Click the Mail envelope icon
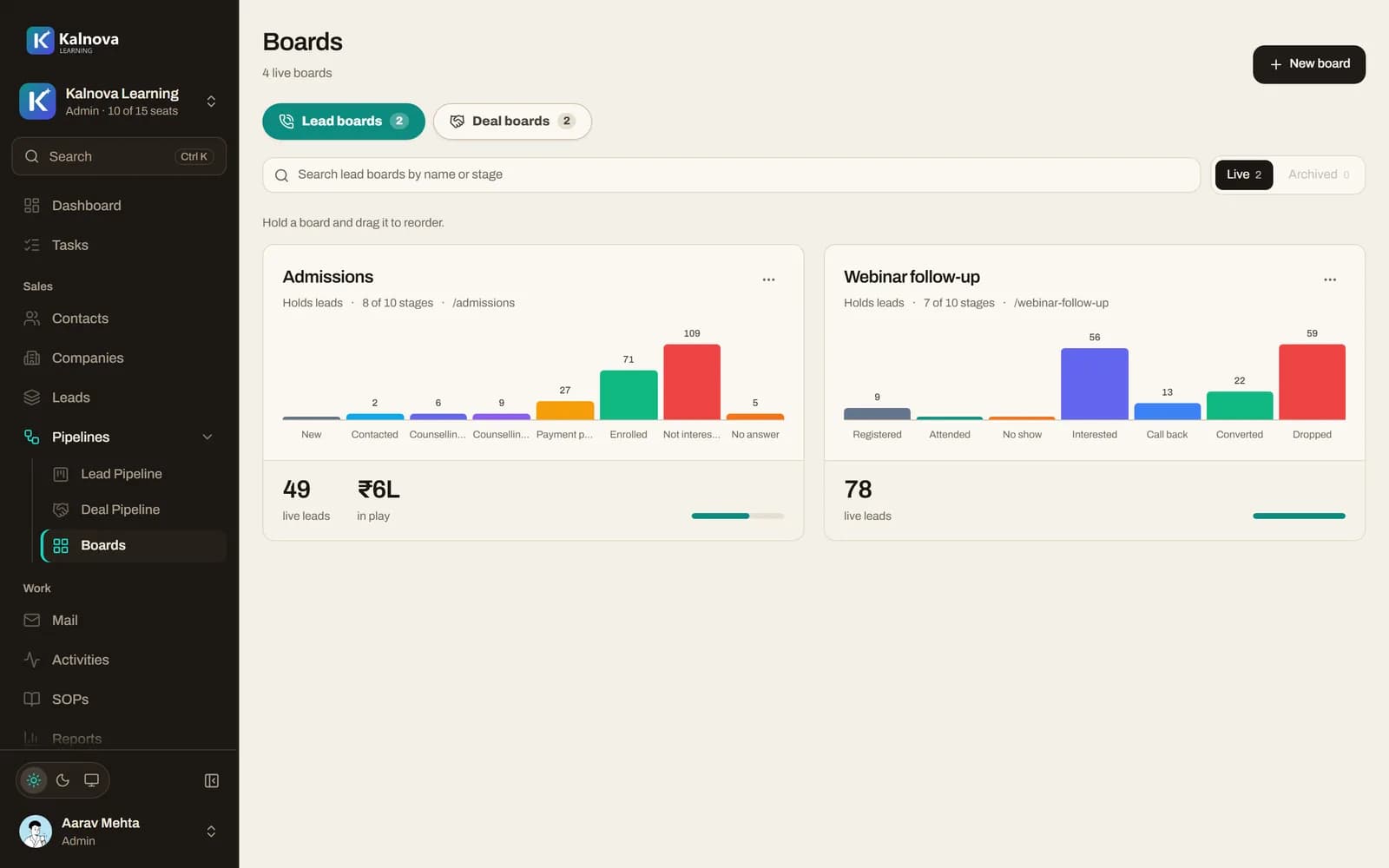Viewport: 1389px width, 868px height. coord(32,621)
